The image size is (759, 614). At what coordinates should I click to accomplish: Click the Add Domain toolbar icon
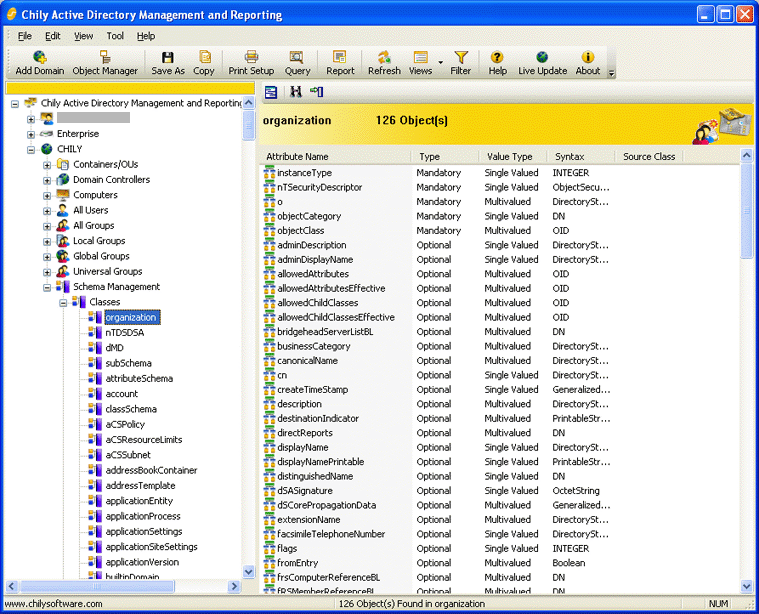click(x=40, y=63)
